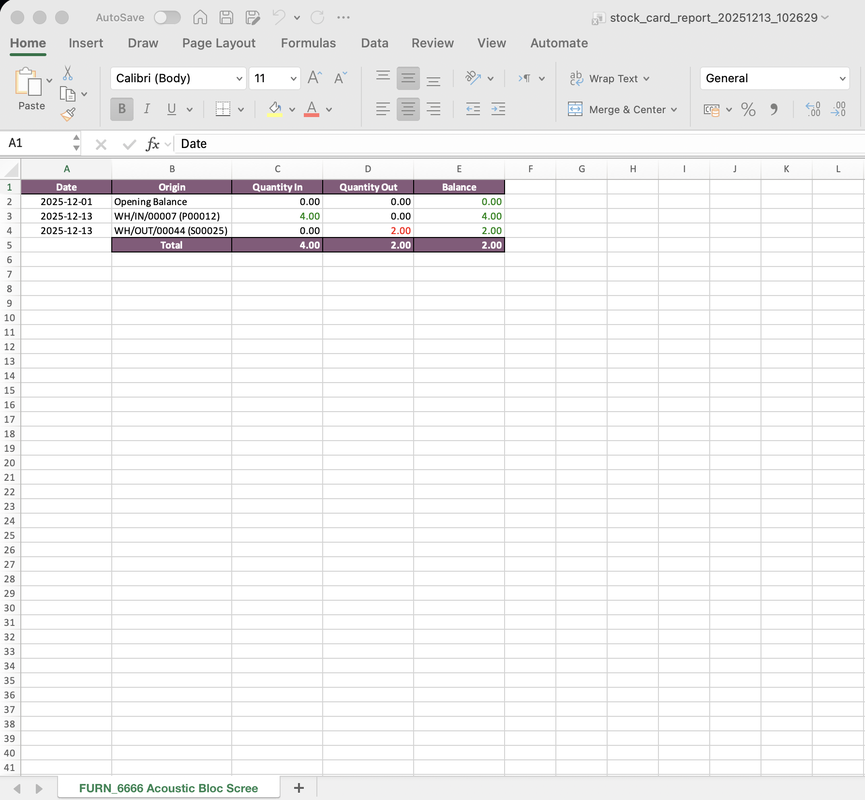Toggle Bold formatting in the ribbon
Screen dimensions: 865x800
tap(121, 110)
